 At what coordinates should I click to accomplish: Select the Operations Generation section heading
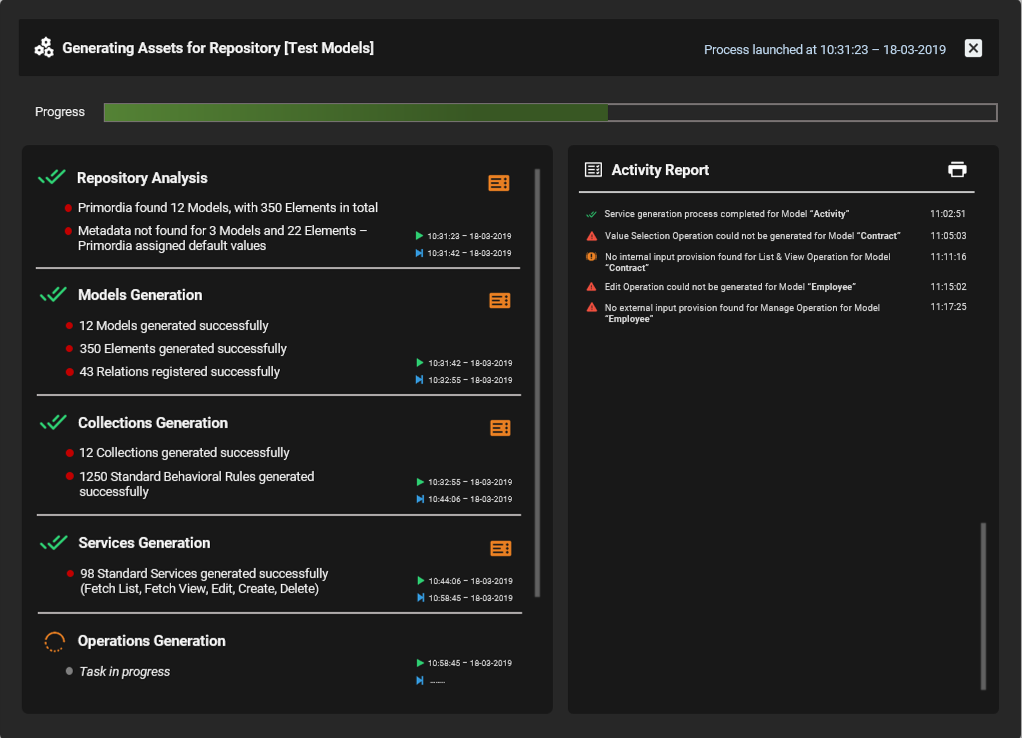(x=152, y=641)
